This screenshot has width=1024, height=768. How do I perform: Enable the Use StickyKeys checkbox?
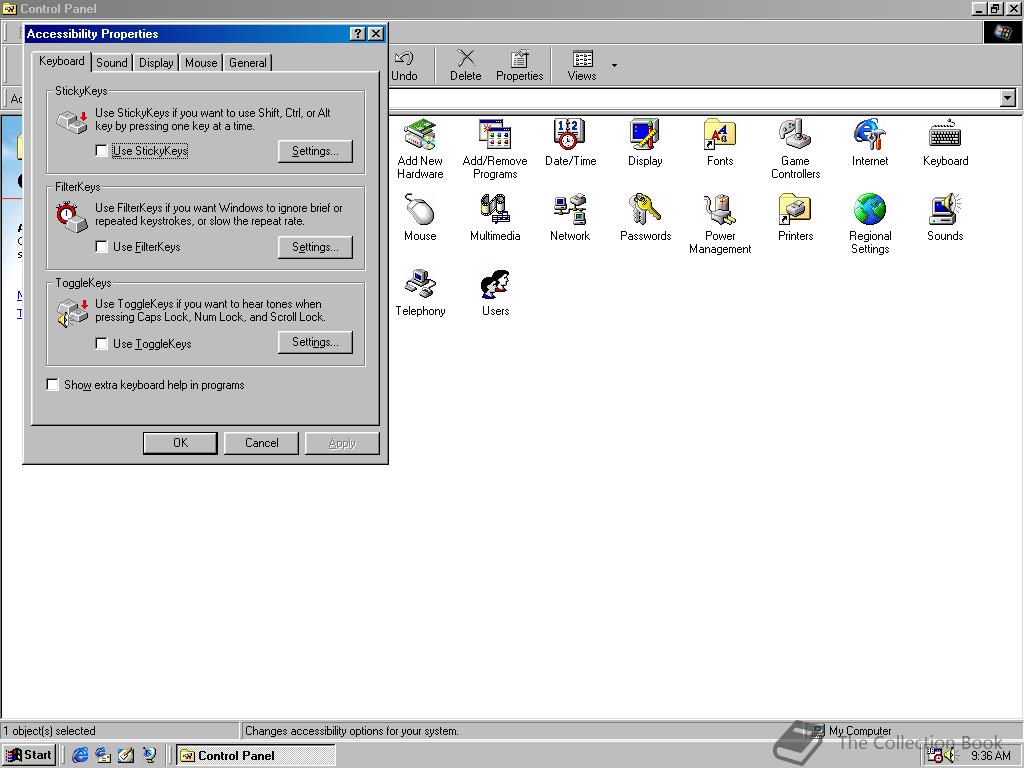point(101,151)
